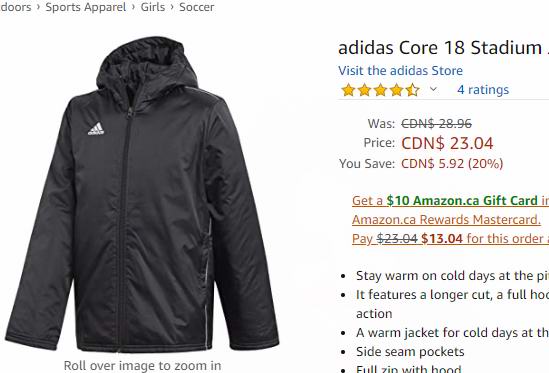Open Sports Apparel breadcrumb

pyautogui.click(x=85, y=7)
